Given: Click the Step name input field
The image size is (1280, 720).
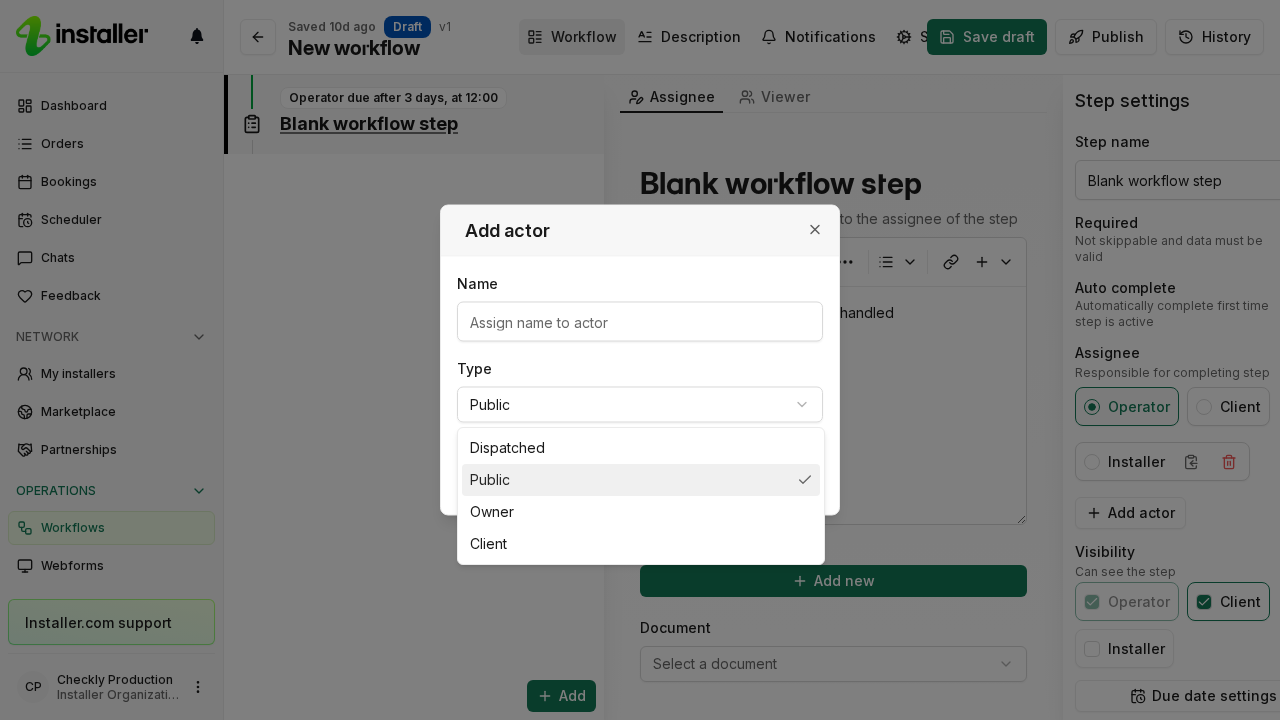Looking at the screenshot, I should 1178,181.
